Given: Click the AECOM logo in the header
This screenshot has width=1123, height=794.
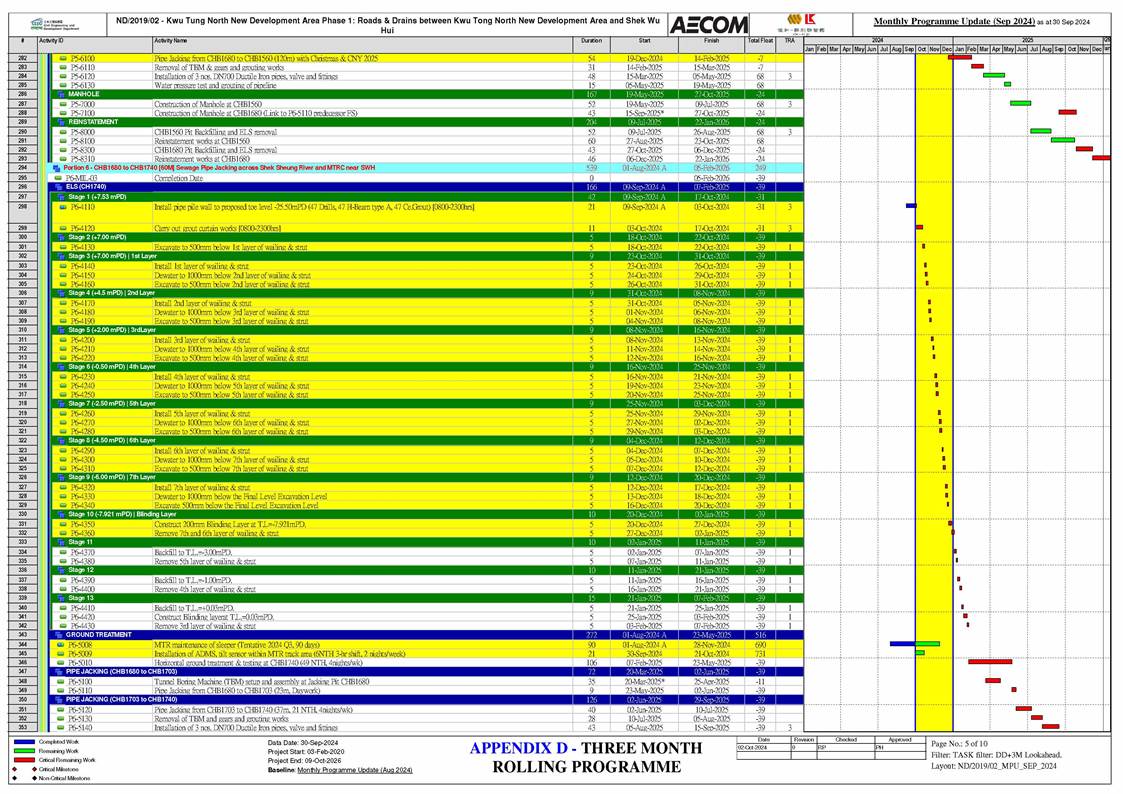Looking at the screenshot, I should tap(707, 25).
